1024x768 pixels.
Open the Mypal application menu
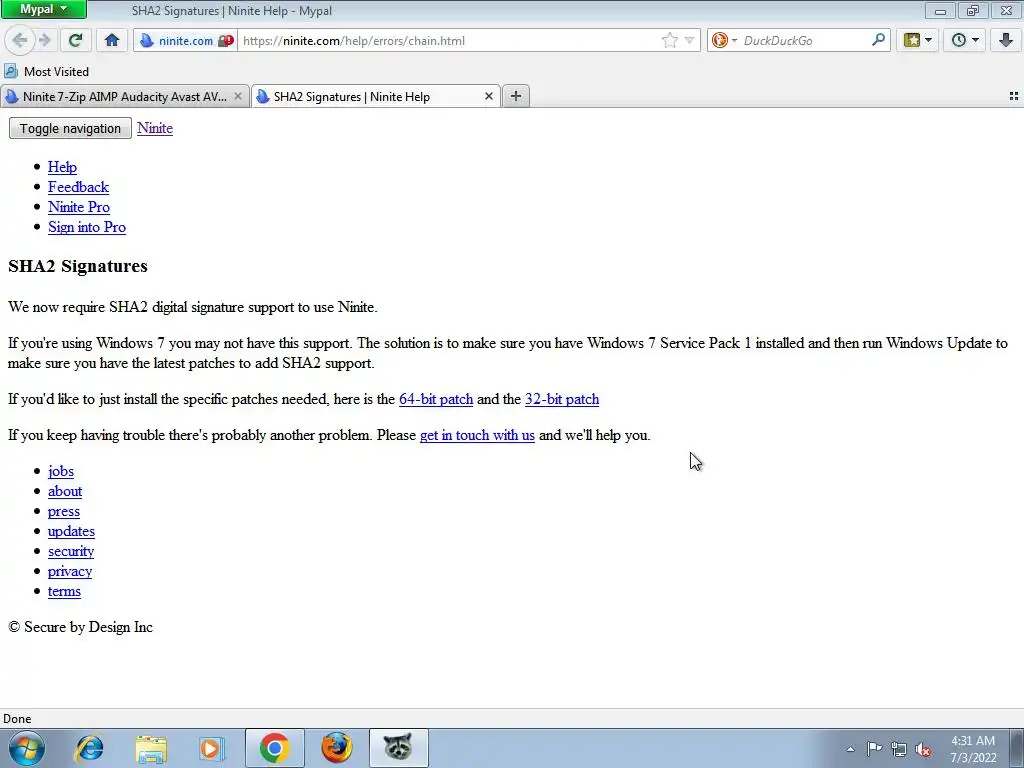click(x=44, y=9)
